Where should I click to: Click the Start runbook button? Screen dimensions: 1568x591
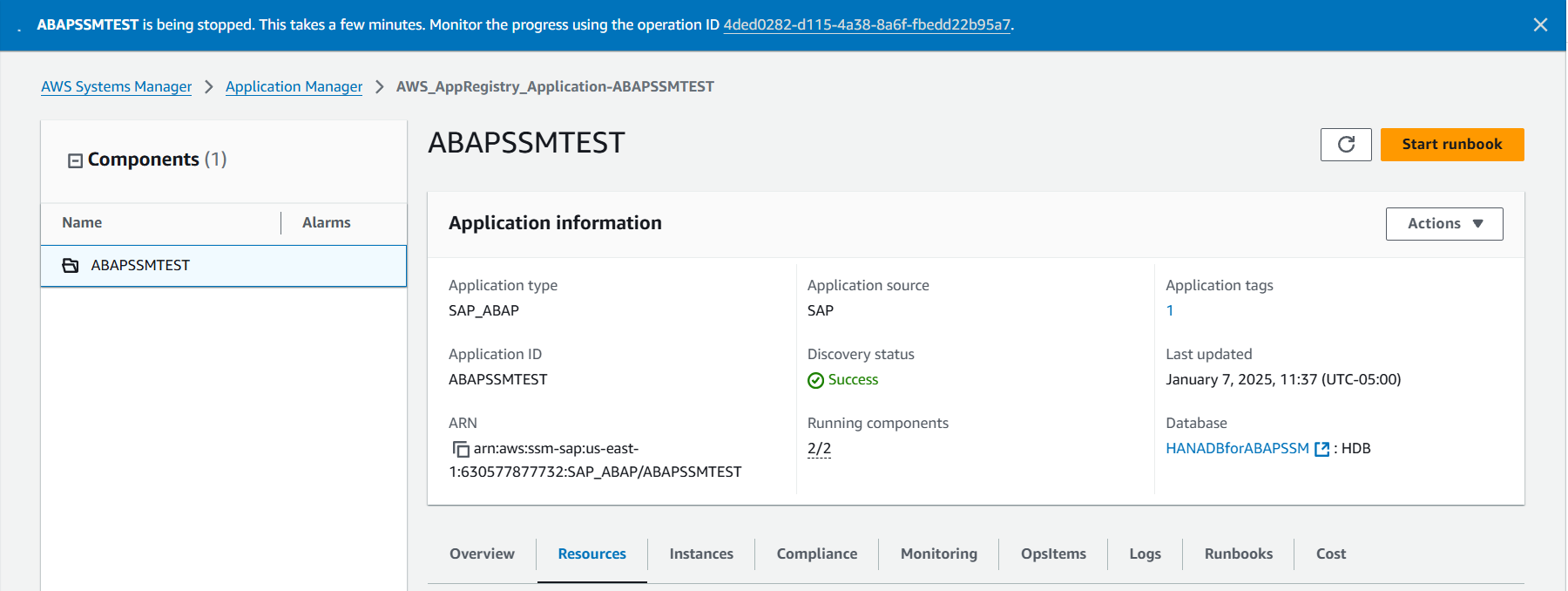[x=1451, y=145]
